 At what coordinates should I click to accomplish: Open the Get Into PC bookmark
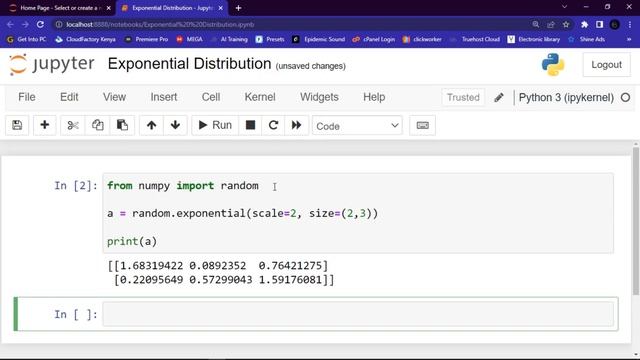pos(27,39)
